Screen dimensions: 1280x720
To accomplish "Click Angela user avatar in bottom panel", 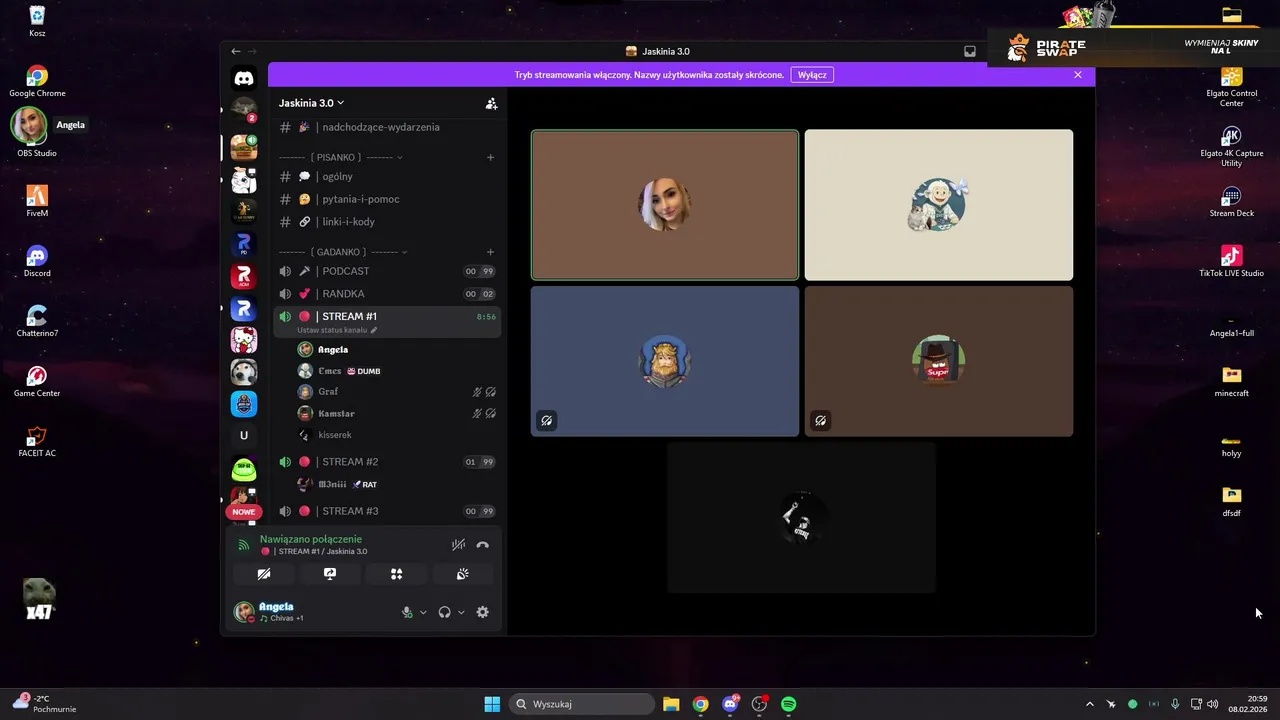I will point(244,612).
